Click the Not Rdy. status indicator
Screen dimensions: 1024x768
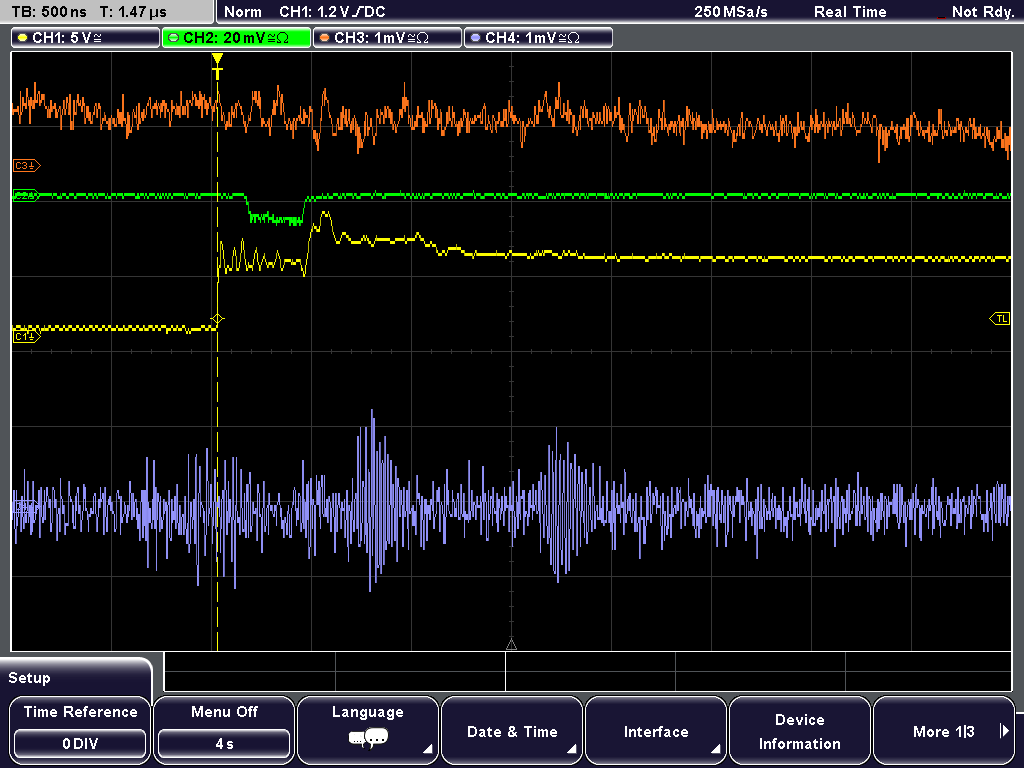point(982,12)
